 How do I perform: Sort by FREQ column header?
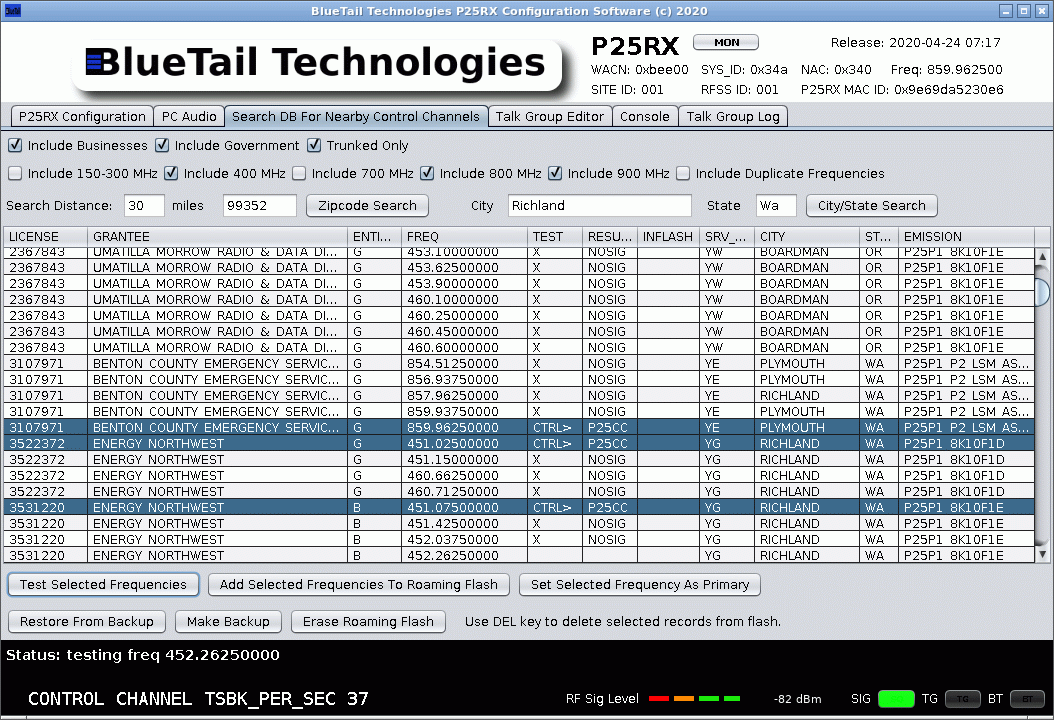pyautogui.click(x=464, y=237)
